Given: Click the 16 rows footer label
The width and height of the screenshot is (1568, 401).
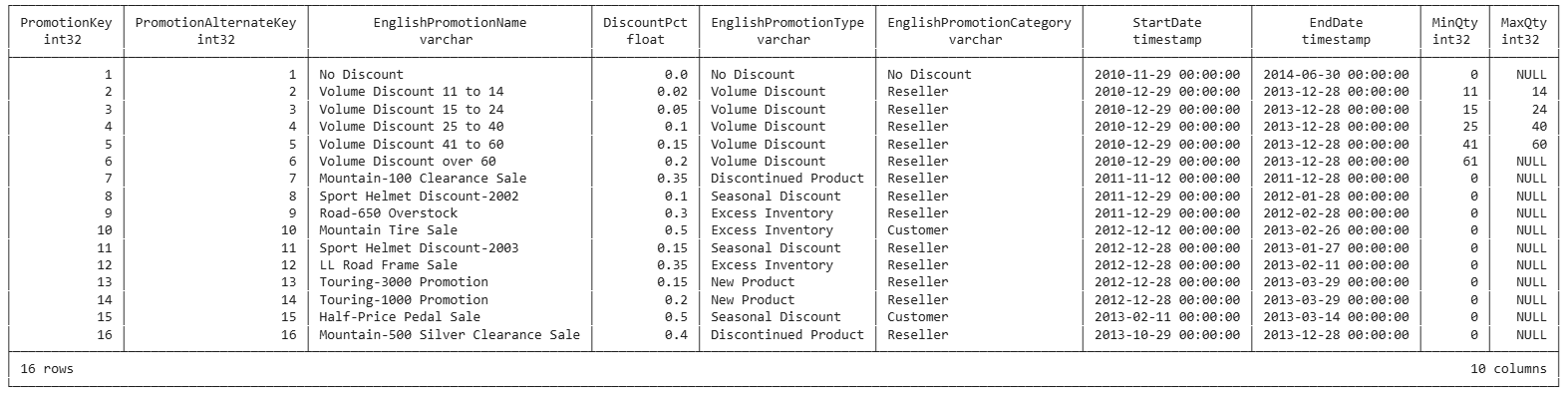Looking at the screenshot, I should click(x=47, y=369).
